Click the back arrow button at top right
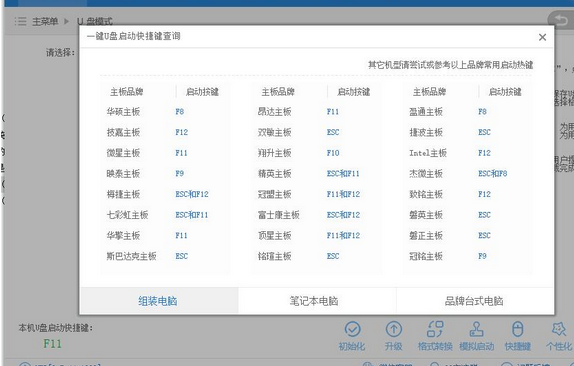The height and width of the screenshot is (366, 574). coord(560,19)
